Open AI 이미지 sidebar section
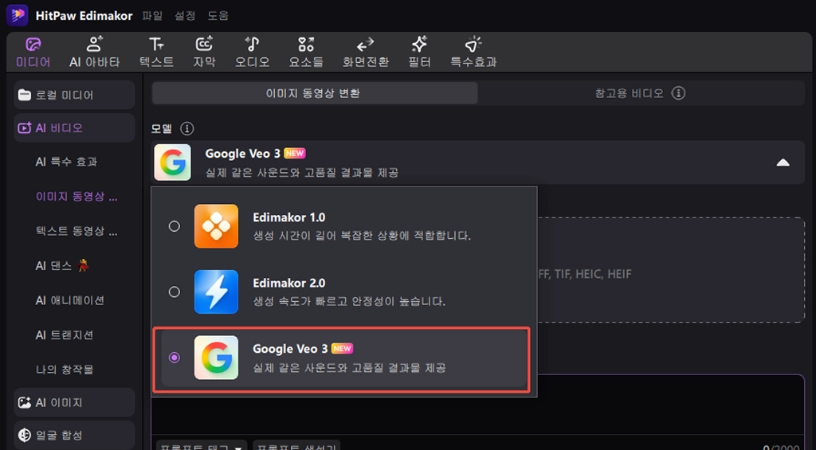816x450 pixels. (x=74, y=402)
